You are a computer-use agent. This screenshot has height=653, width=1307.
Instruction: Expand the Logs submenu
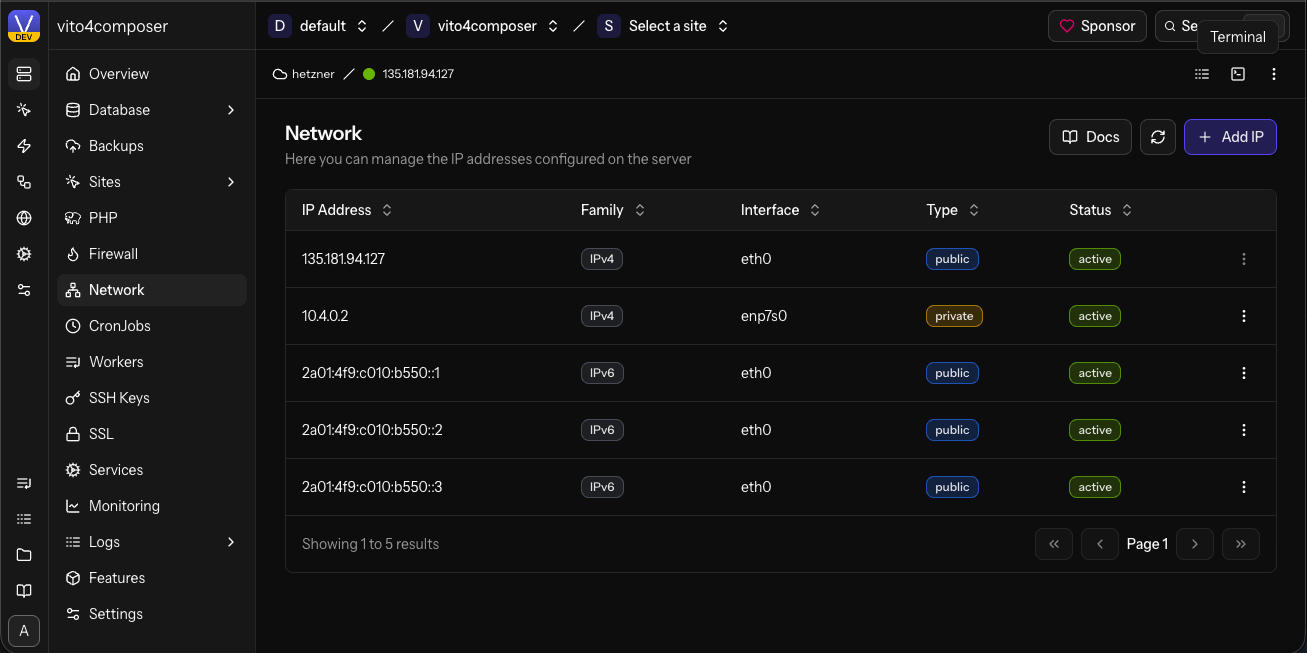click(x=231, y=542)
